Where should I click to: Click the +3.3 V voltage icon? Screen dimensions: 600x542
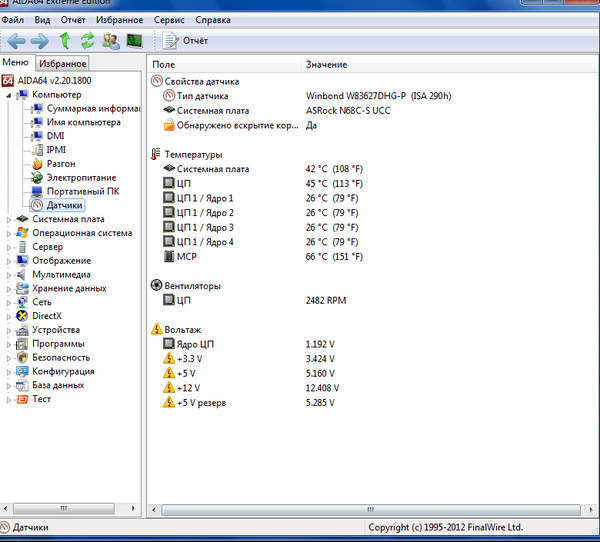coord(169,359)
